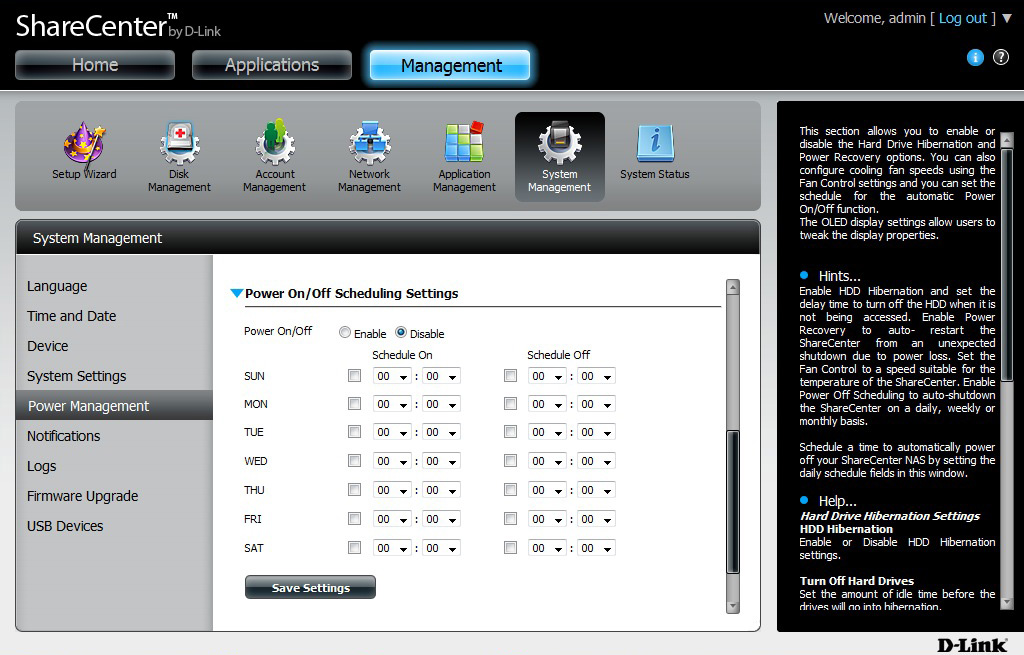Open WED Schedule Off minute dropdown

(x=596, y=461)
